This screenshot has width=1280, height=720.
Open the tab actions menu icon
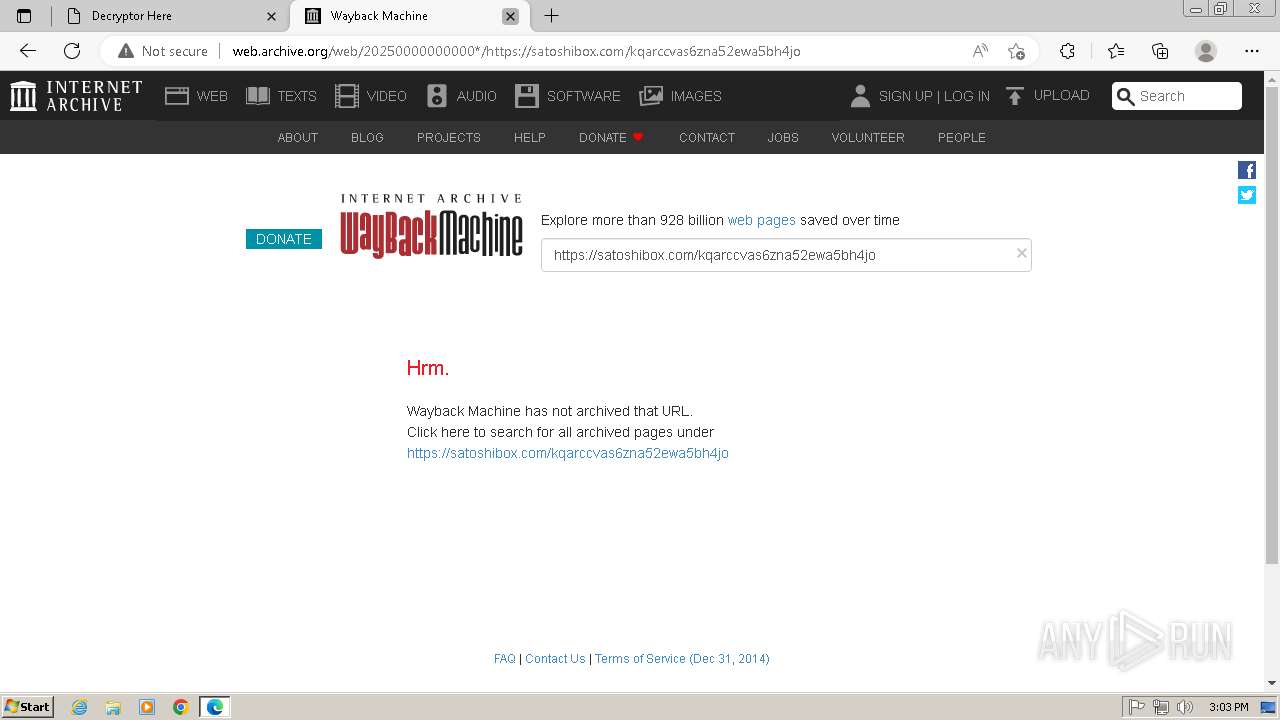point(24,16)
